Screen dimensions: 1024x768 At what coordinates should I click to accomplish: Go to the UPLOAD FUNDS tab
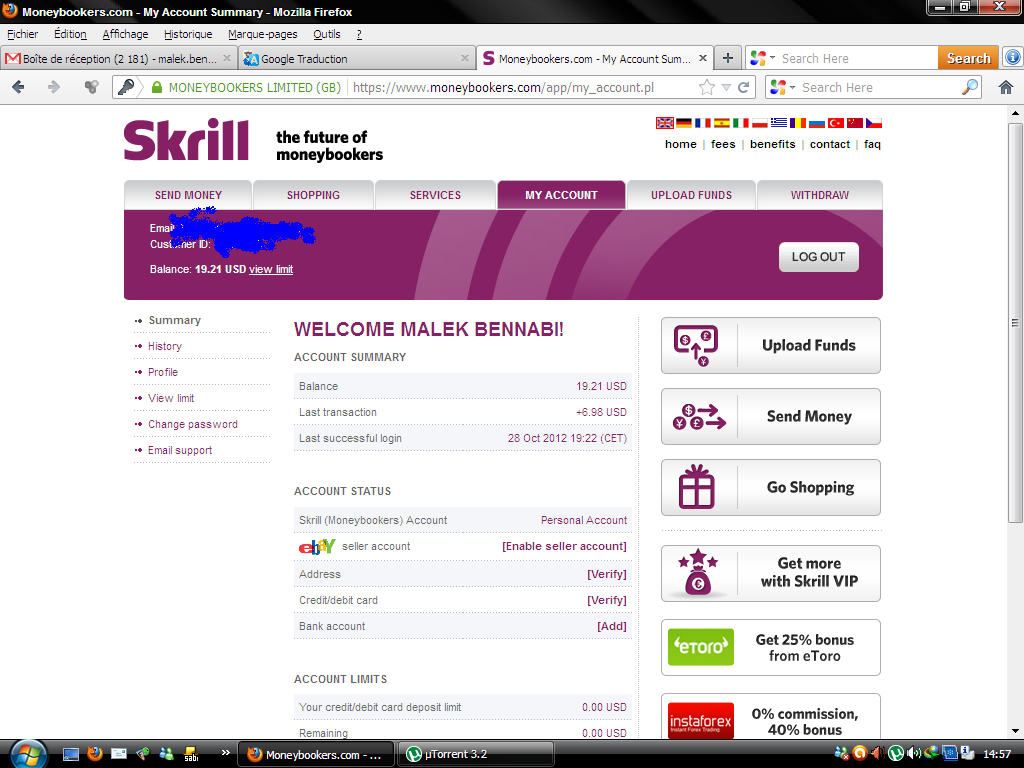click(691, 195)
